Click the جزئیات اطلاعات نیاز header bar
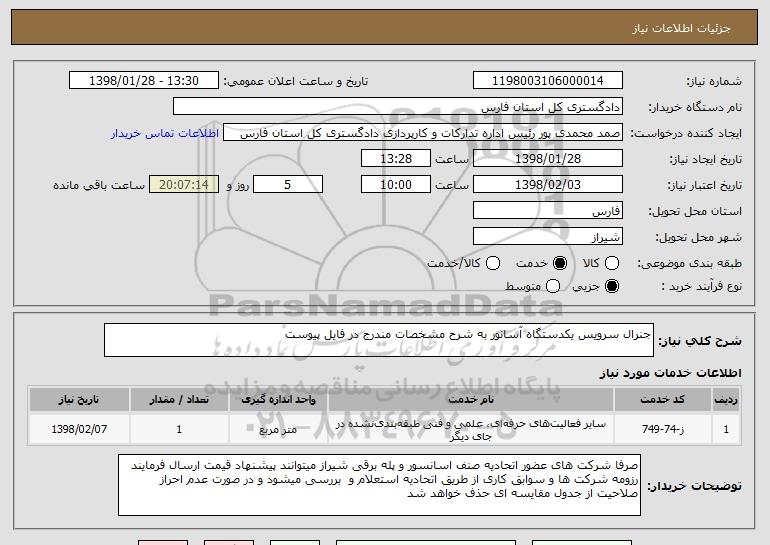This screenshot has width=770, height=545. click(x=385, y=27)
